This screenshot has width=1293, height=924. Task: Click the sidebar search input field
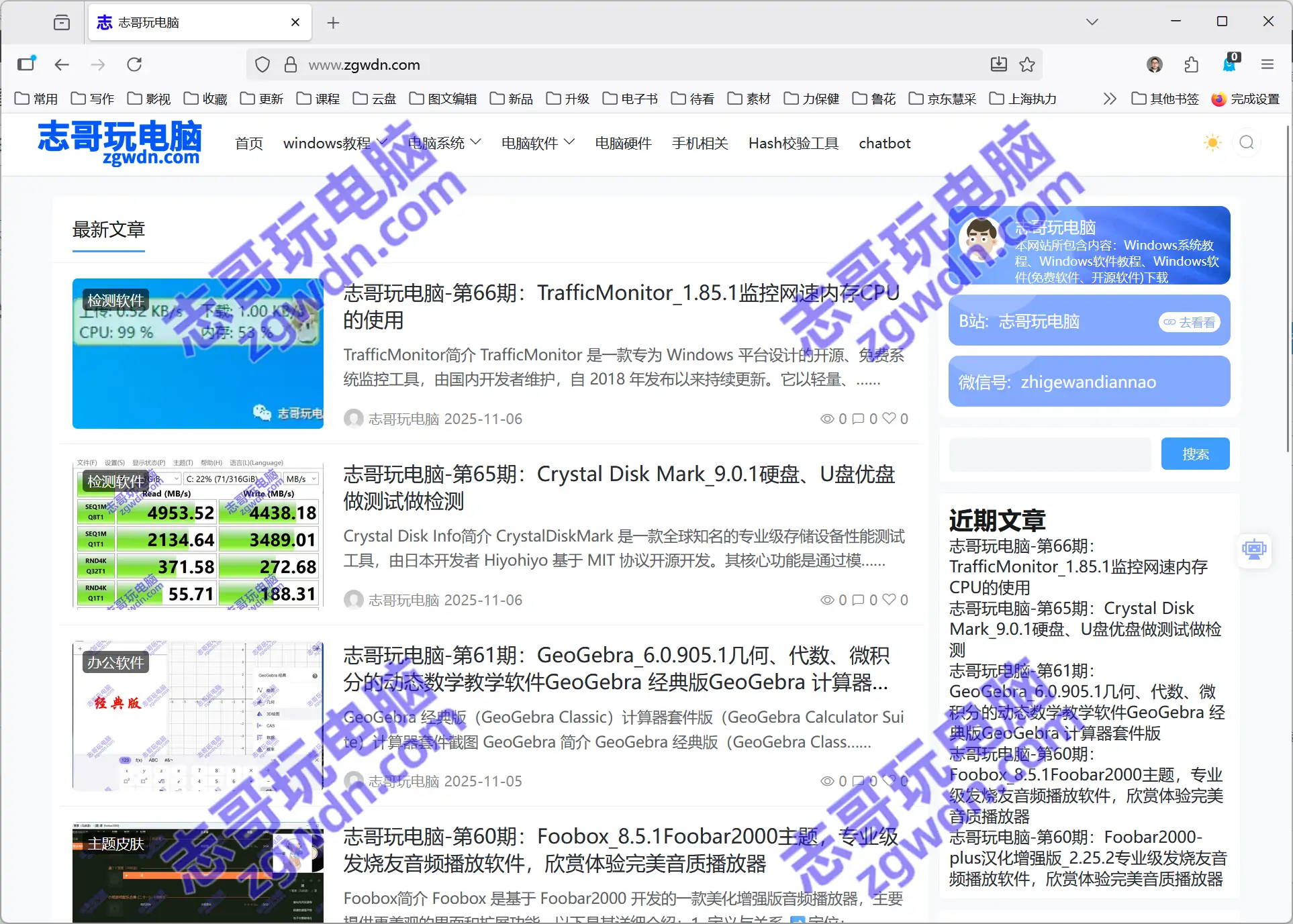click(x=1050, y=454)
